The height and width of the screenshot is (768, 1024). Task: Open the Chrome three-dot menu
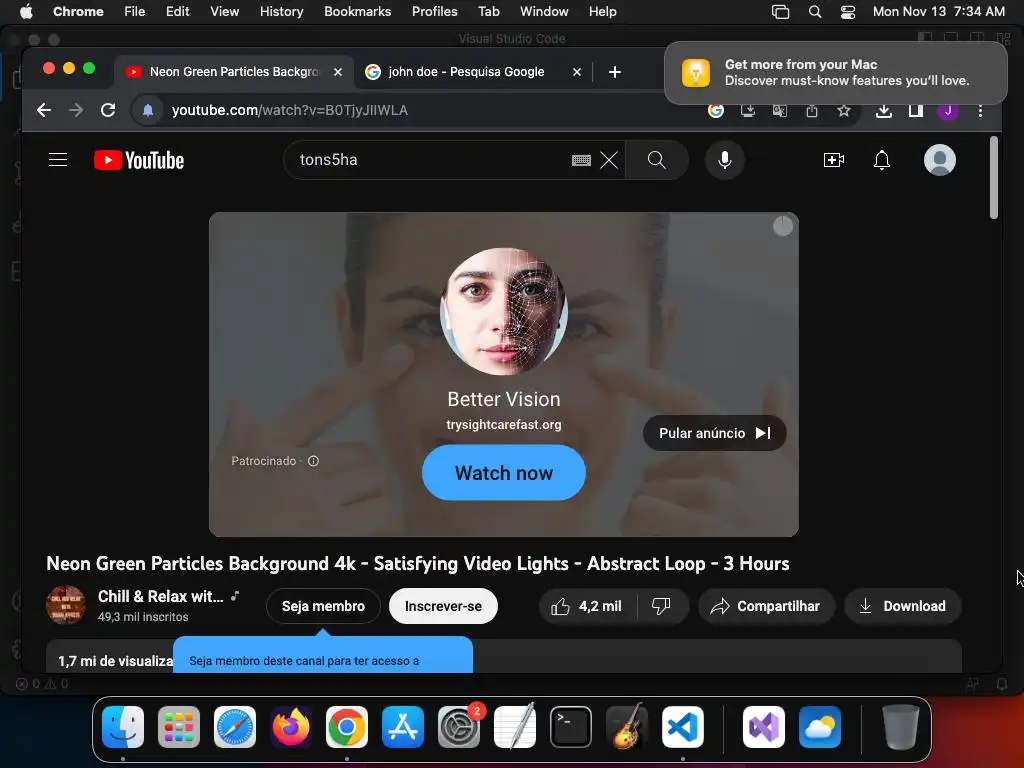point(980,110)
